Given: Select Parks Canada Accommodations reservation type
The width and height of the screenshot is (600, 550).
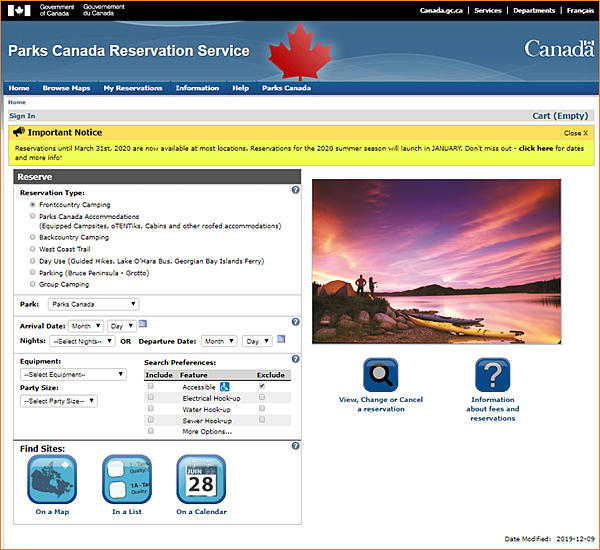Looking at the screenshot, I should pos(33,216).
